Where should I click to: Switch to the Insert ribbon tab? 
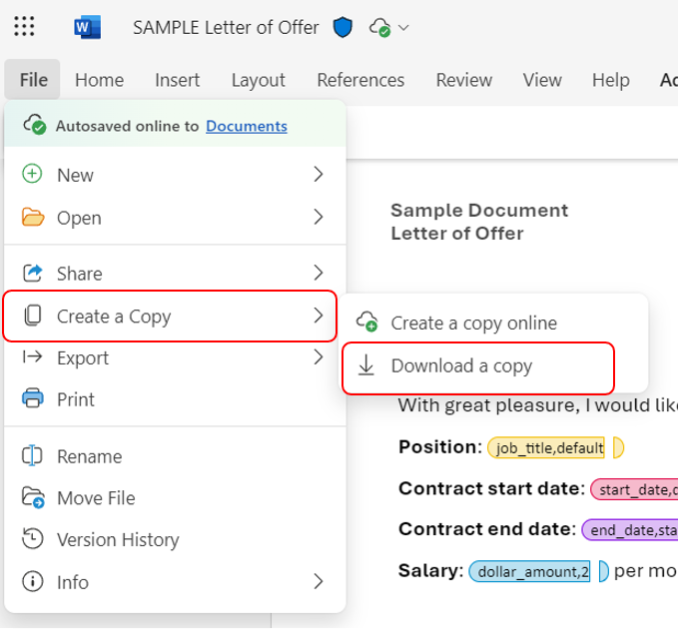click(177, 80)
